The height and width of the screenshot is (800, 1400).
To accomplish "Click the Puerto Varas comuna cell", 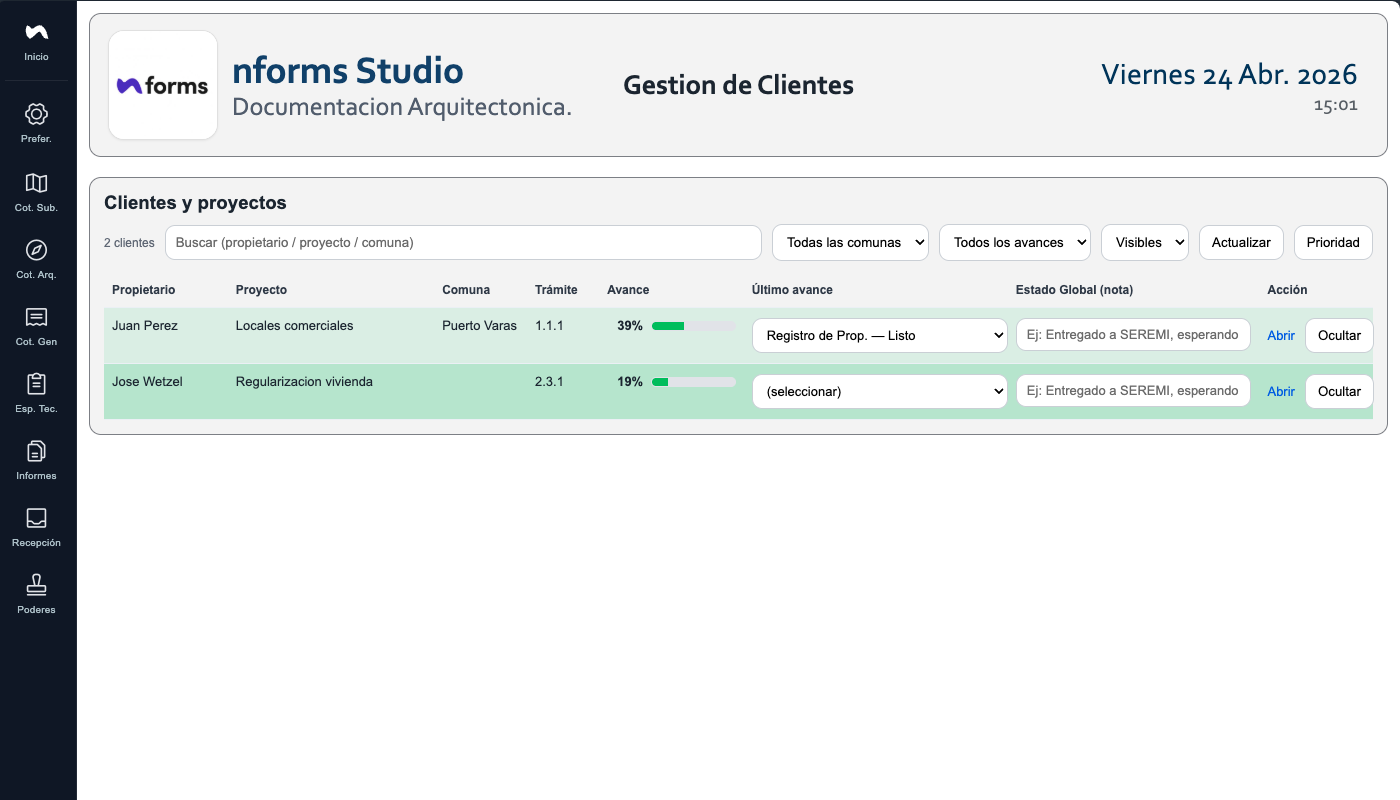I will [479, 326].
